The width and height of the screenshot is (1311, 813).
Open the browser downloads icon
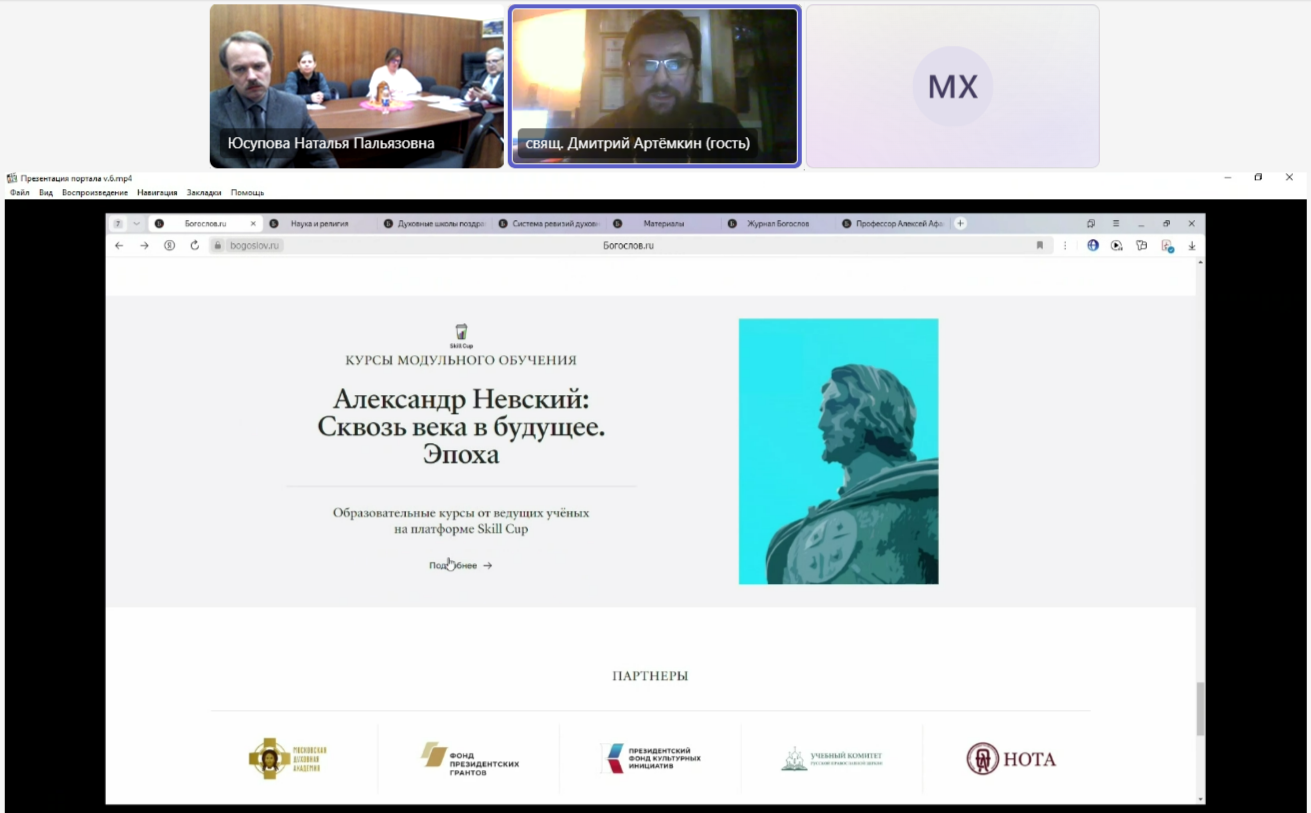tap(1192, 245)
